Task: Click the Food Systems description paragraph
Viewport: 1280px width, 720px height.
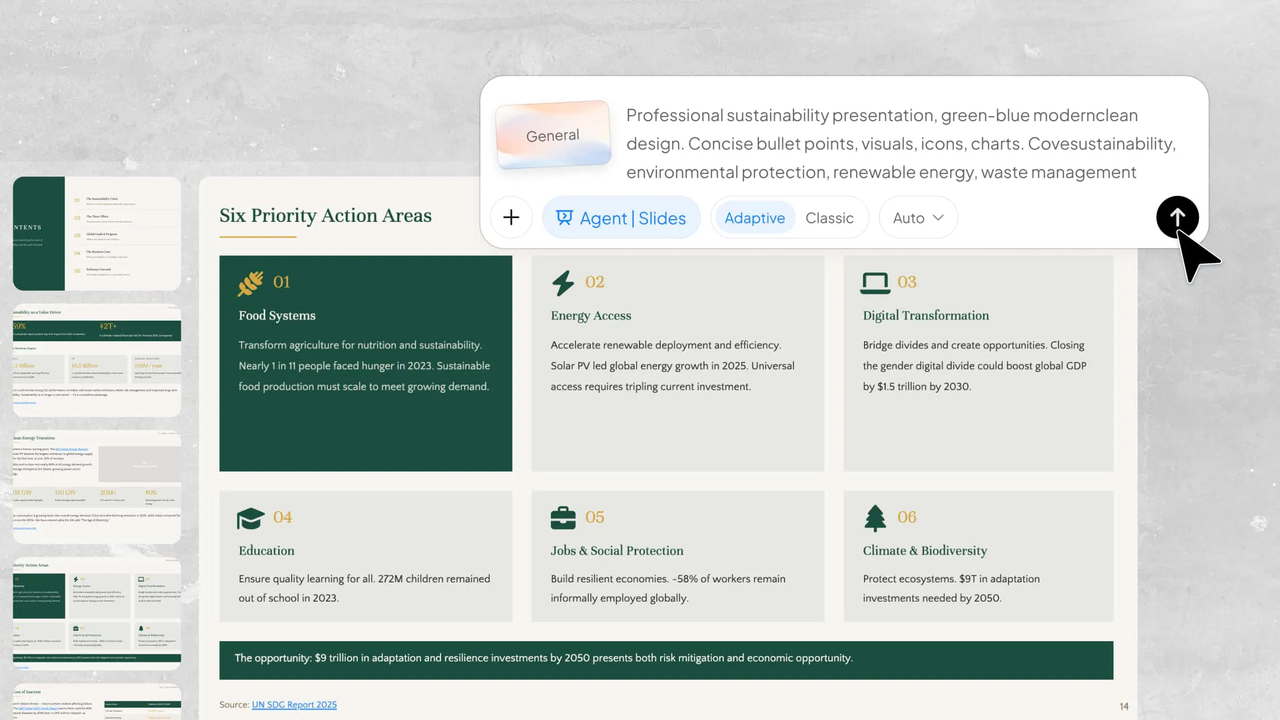Action: pos(365,366)
